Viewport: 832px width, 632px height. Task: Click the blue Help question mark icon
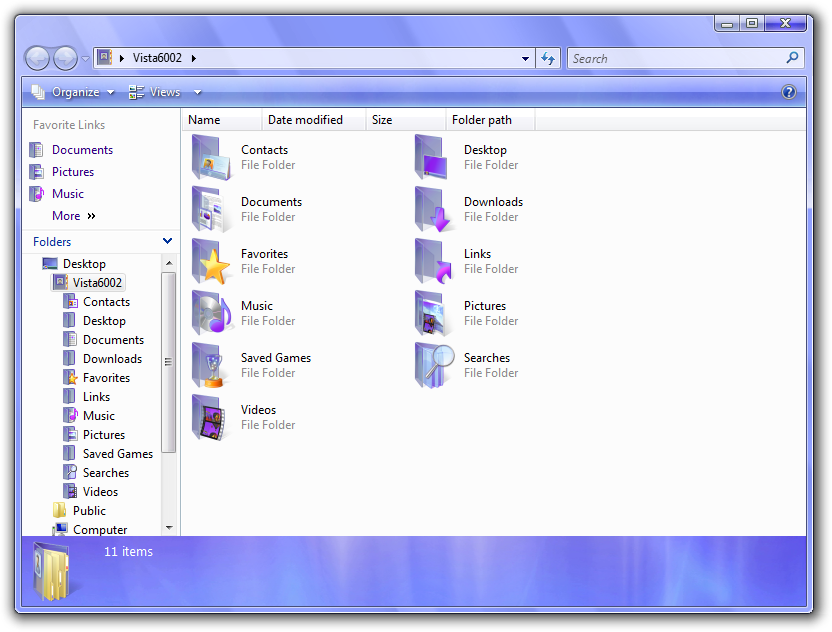789,92
